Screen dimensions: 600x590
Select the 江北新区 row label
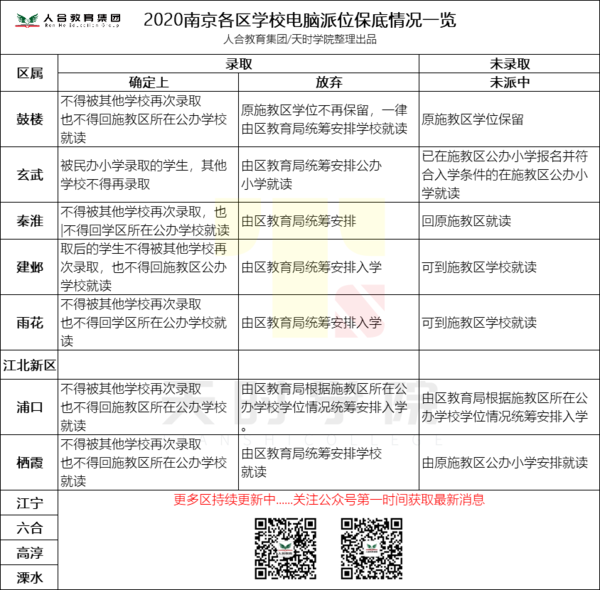tap(29, 365)
